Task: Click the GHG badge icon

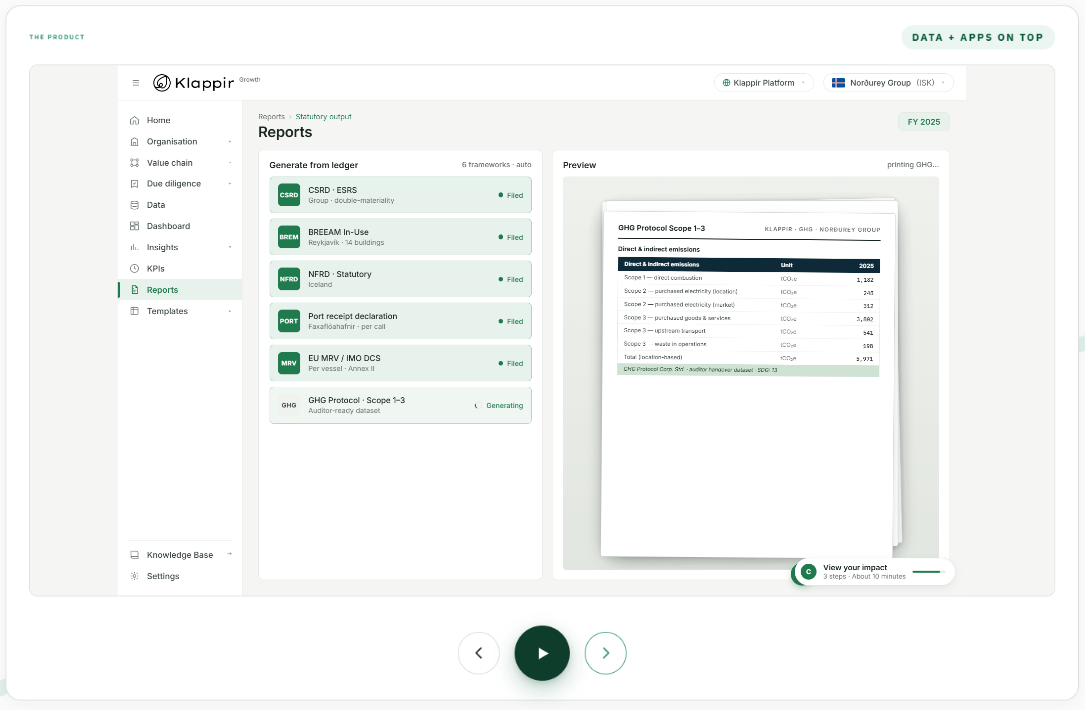Action: pos(289,406)
